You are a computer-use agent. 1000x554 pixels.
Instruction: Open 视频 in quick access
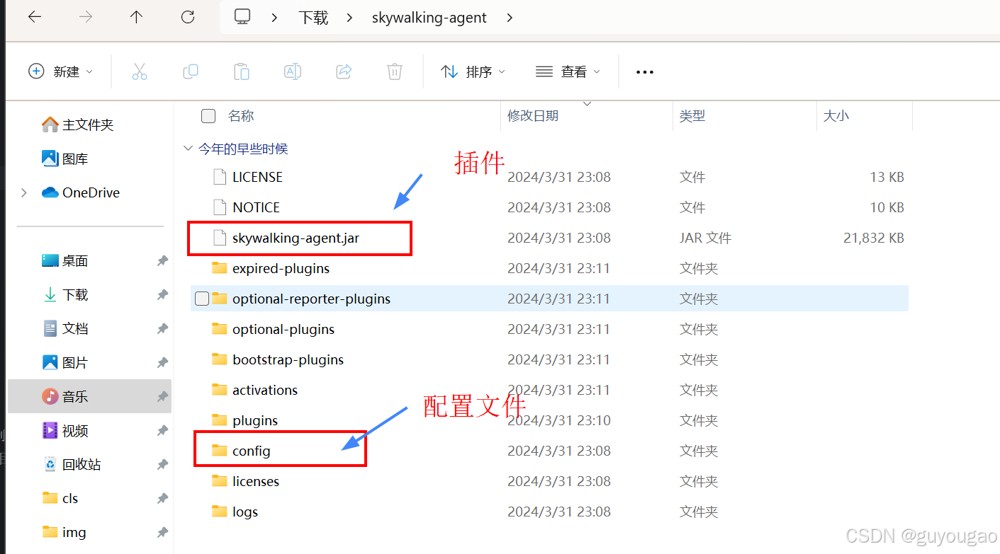64,430
